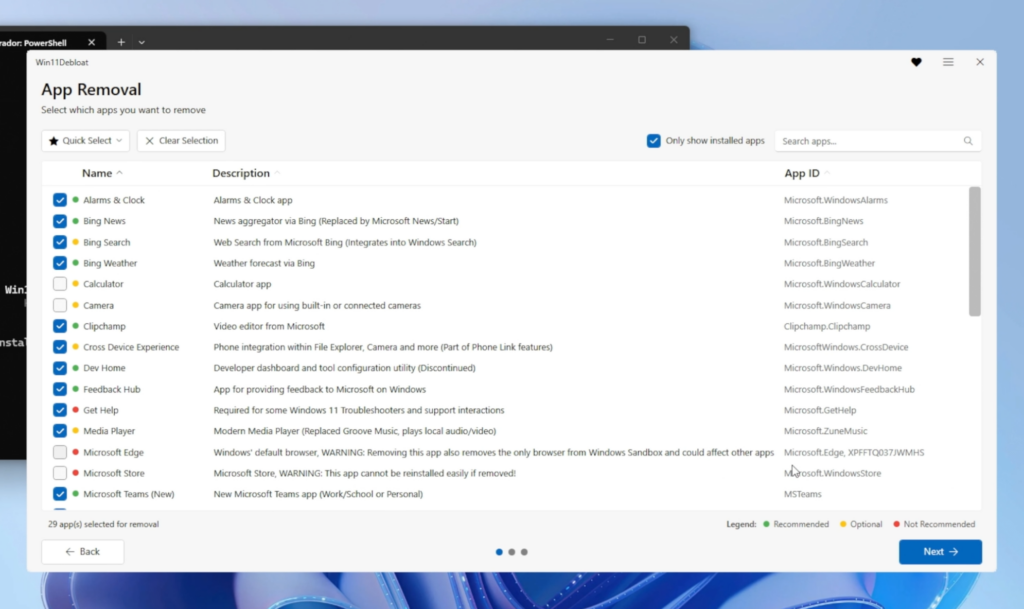Click the 'Microsoft Edge' app name
The image size is (1024, 609).
coord(113,452)
